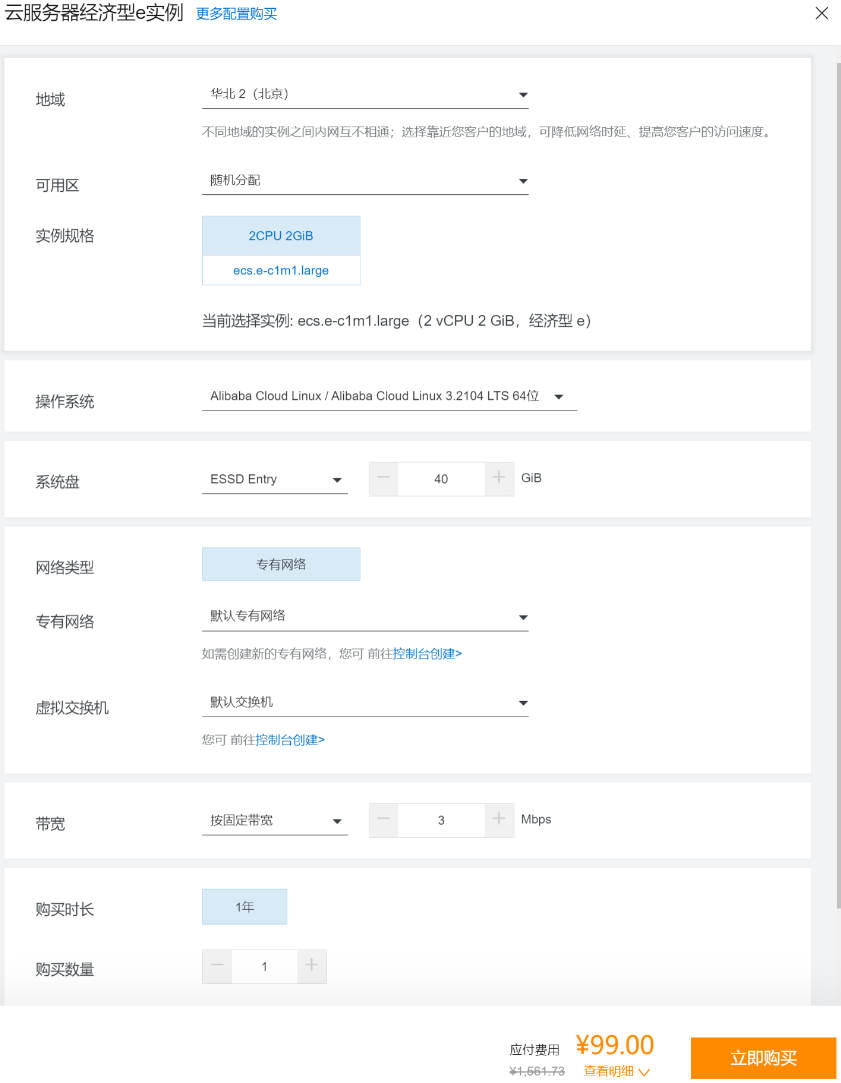The width and height of the screenshot is (841, 1083).
Task: Expand the 地域 region dropdown
Action: (365, 95)
